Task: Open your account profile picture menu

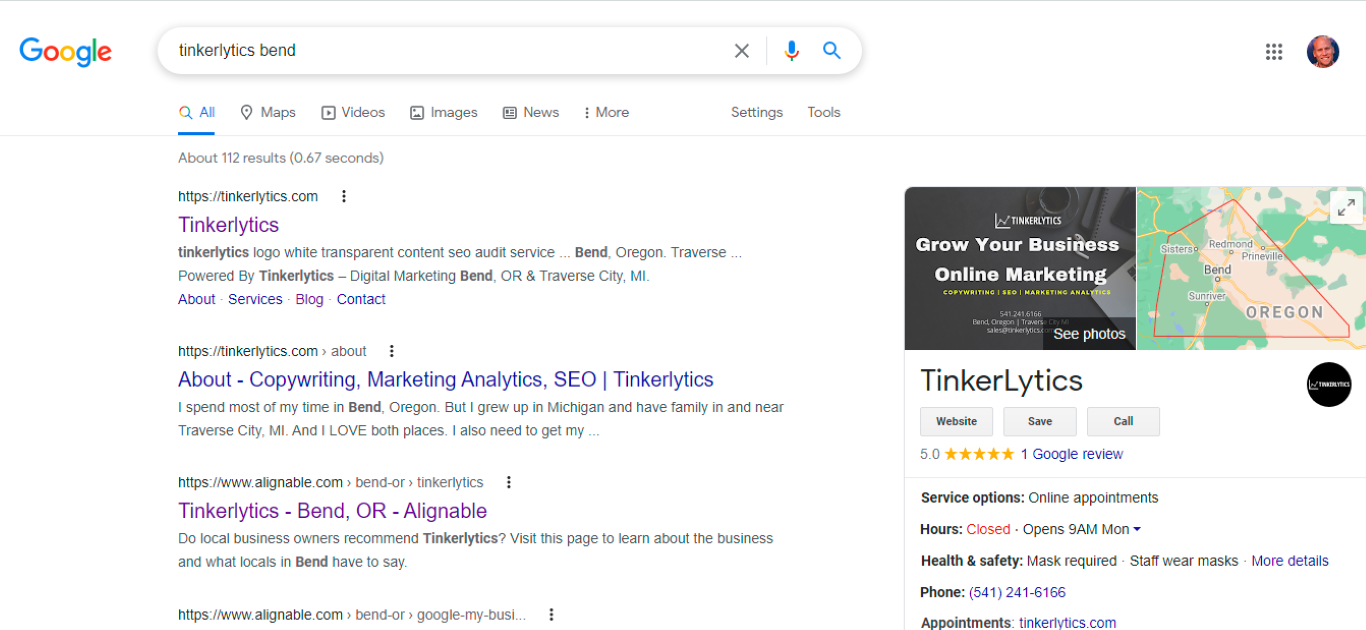Action: point(1323,50)
